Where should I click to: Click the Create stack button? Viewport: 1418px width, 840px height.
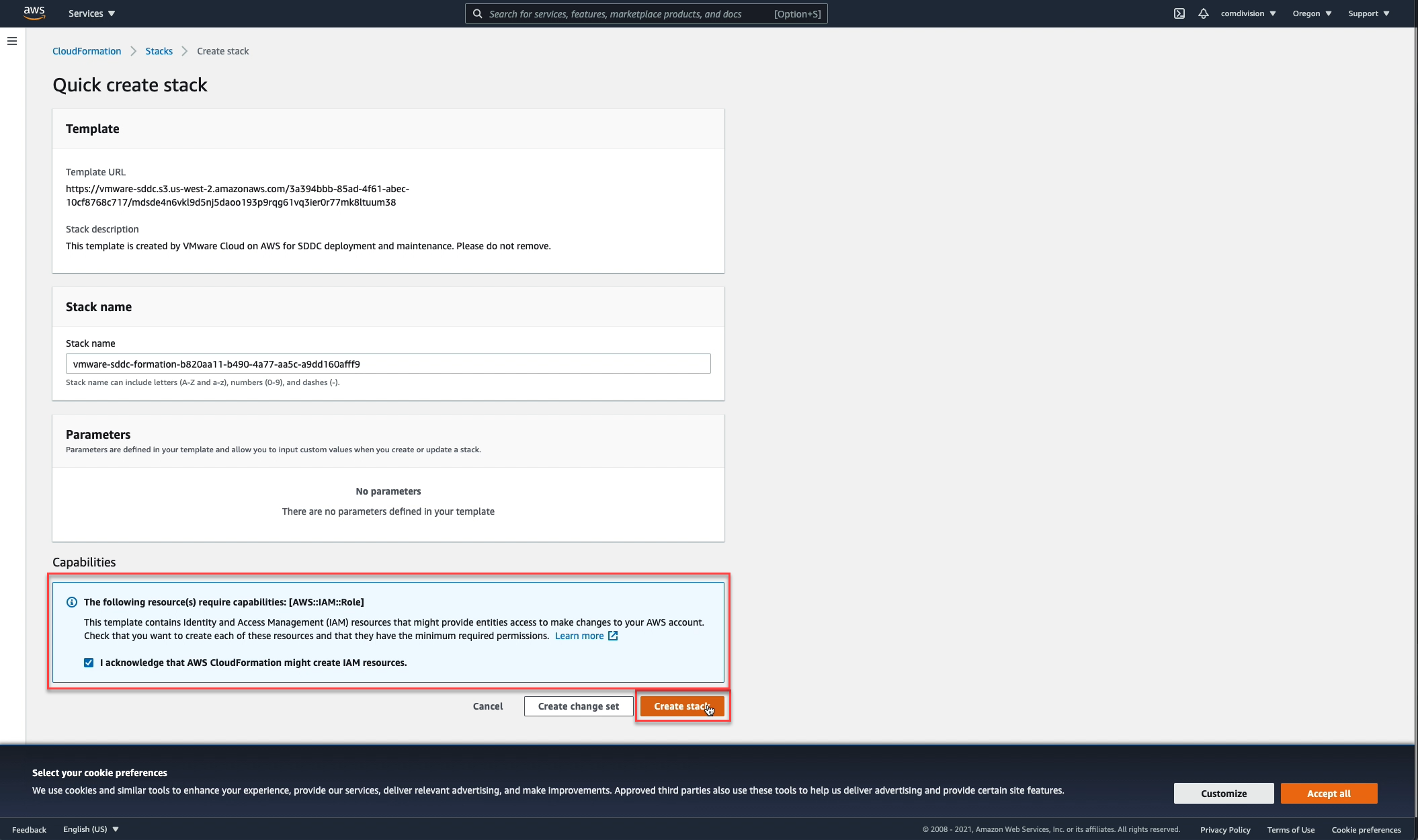(682, 706)
